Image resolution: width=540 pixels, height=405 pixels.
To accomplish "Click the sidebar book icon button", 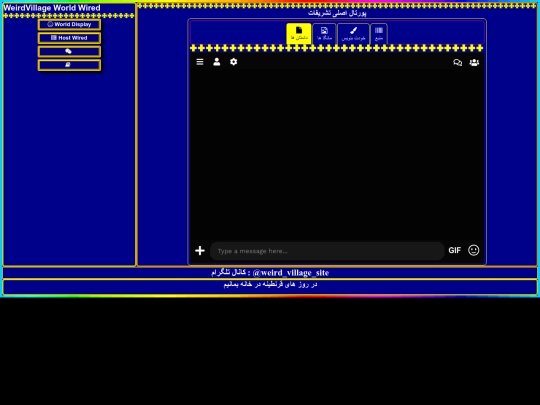I will tap(69, 65).
